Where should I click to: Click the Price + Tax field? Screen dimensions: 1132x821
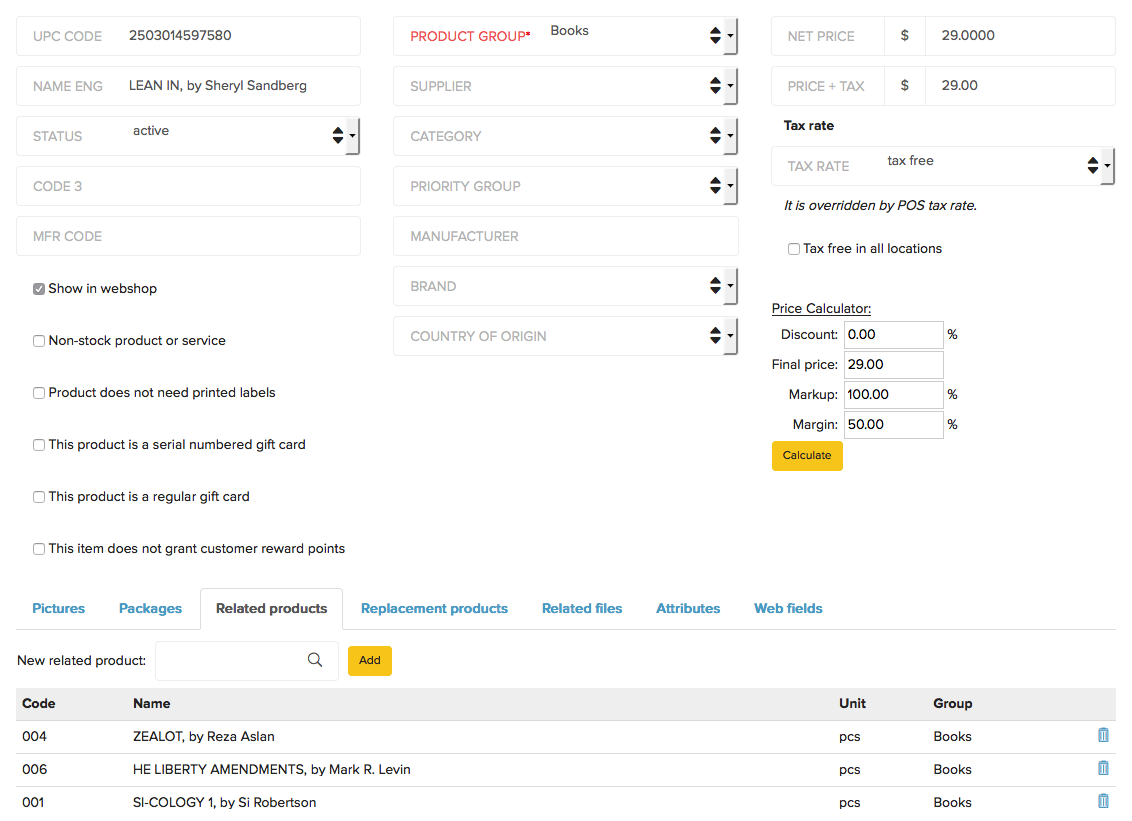[x=1019, y=86]
